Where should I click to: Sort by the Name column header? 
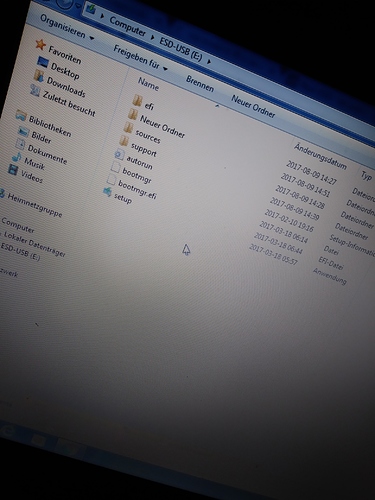[148, 84]
